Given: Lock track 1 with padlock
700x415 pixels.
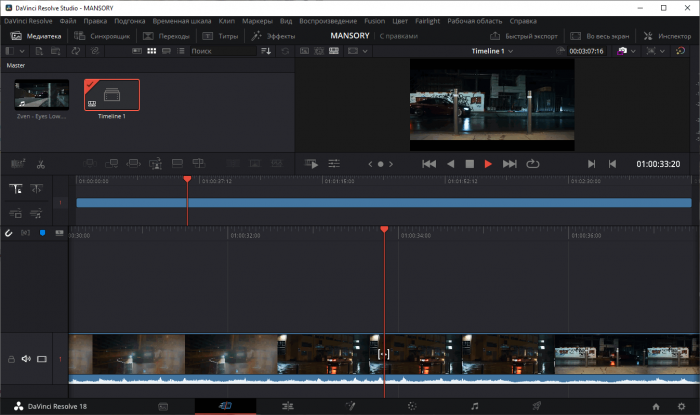Looking at the screenshot, I should coord(11,359).
